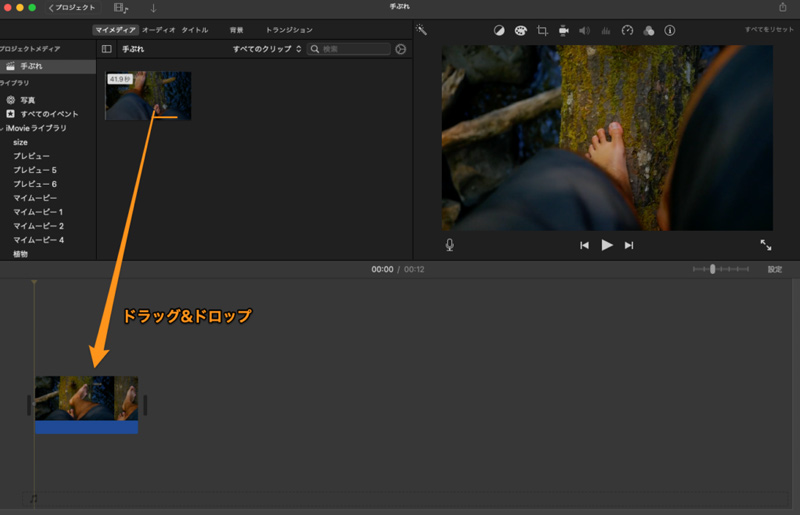Image resolution: width=800 pixels, height=515 pixels.
Task: Click すべてをリセット button
Action: pos(769,30)
